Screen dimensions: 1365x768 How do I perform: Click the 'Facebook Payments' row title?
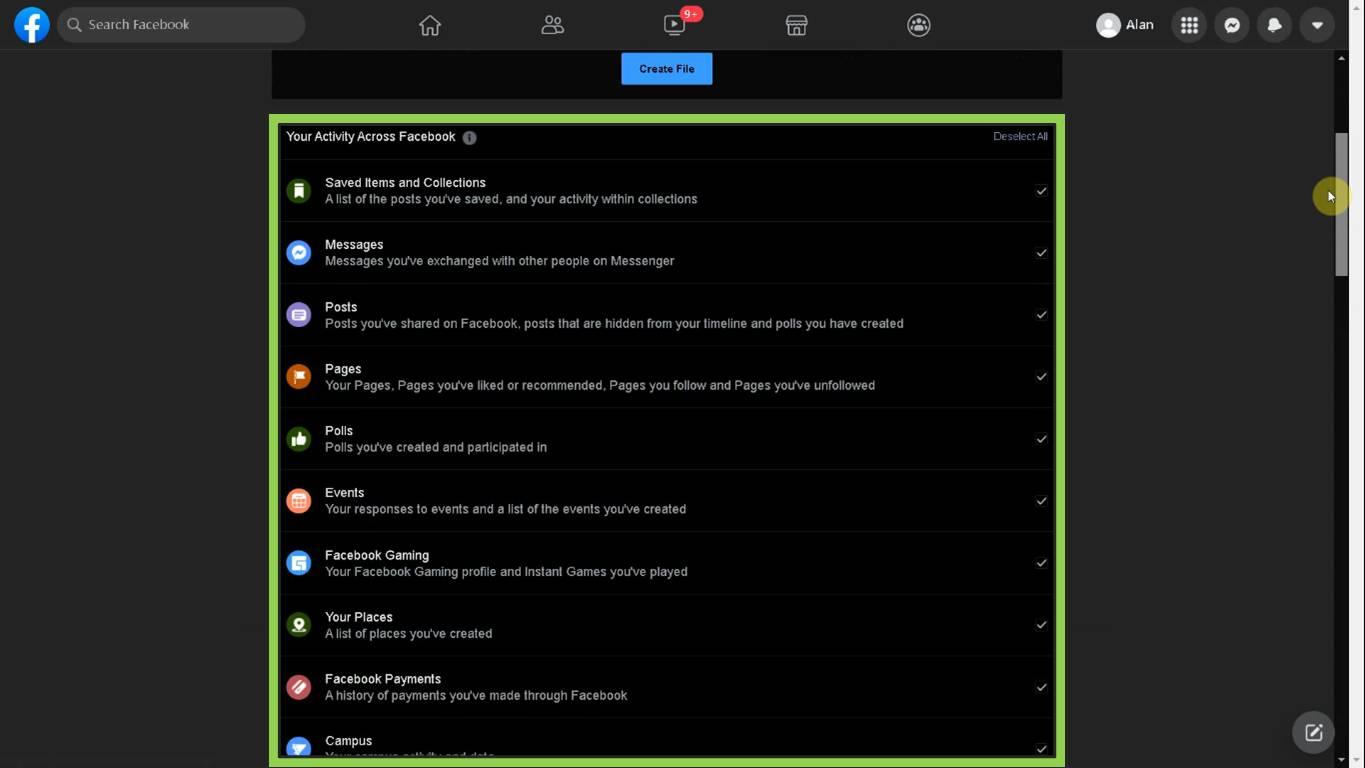(x=383, y=679)
